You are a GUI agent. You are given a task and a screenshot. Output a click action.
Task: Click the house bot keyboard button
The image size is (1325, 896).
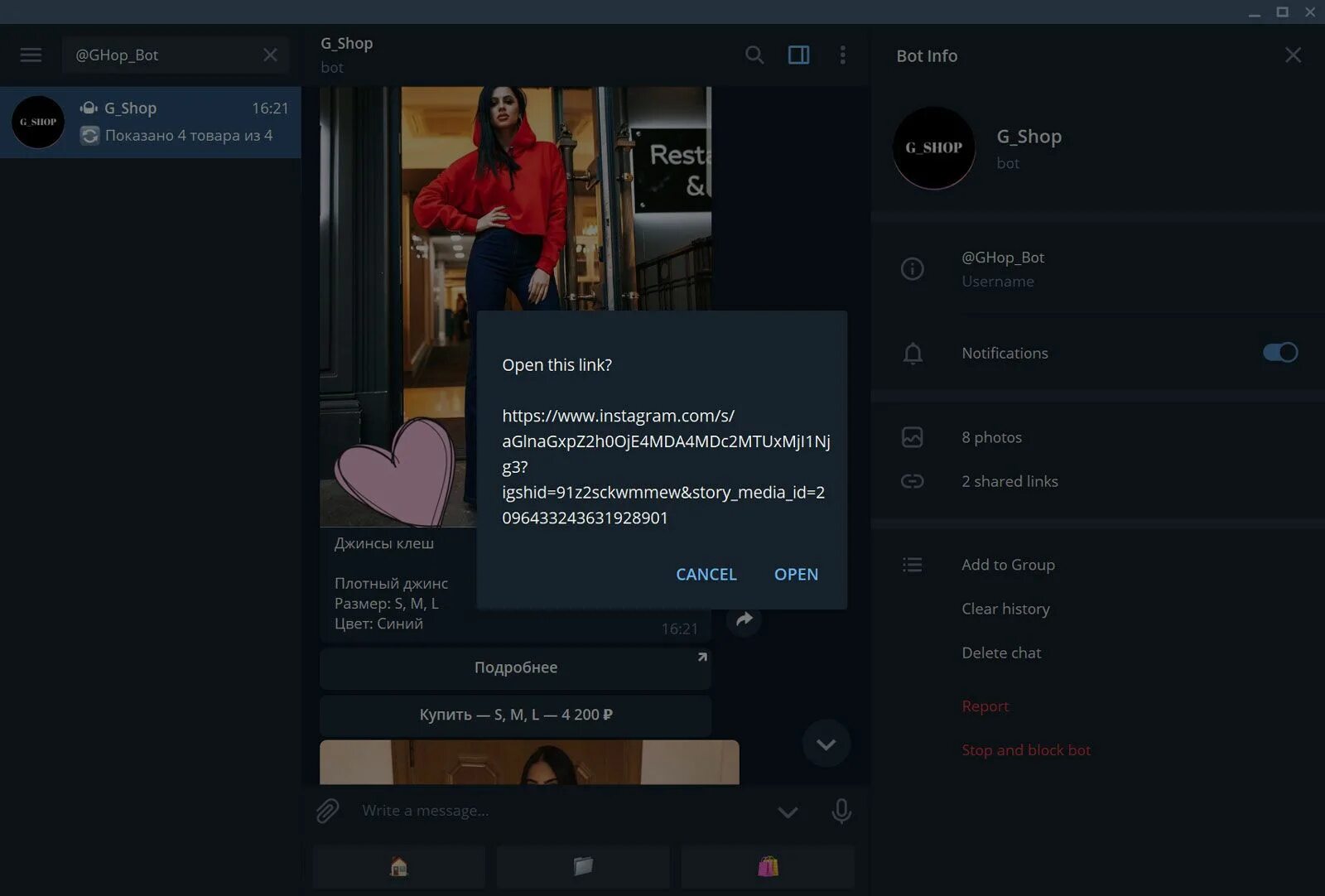point(399,867)
